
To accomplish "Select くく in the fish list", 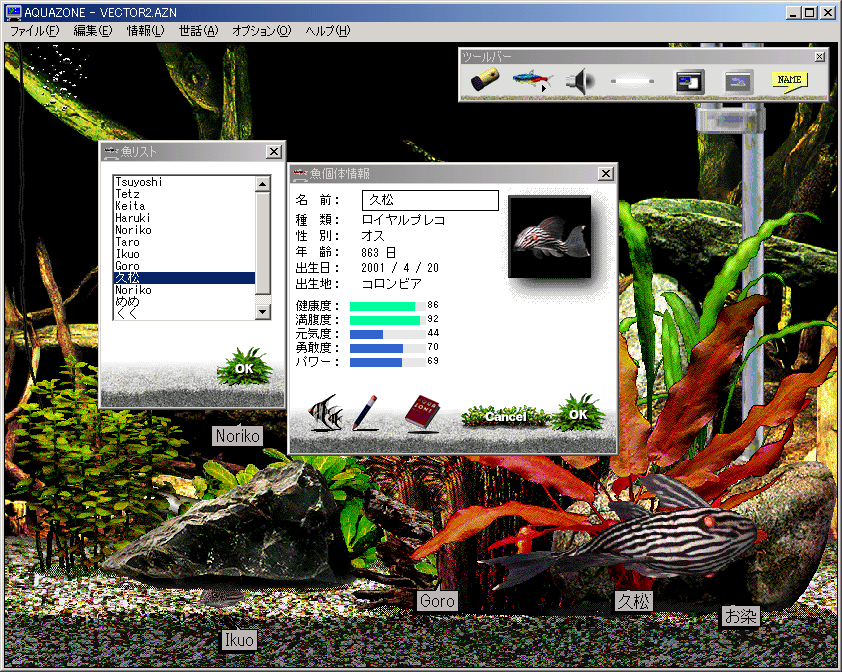I will tap(184, 314).
